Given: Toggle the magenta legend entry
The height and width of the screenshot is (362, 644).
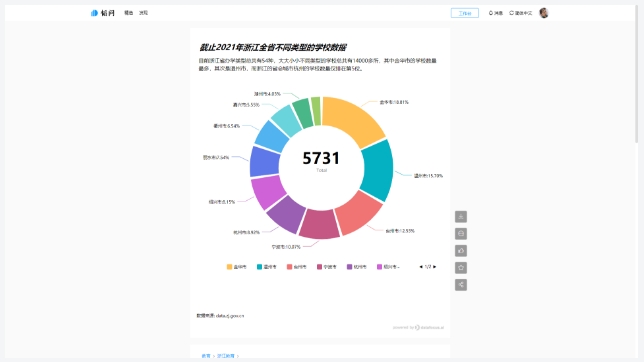Looking at the screenshot, I should (388, 267).
